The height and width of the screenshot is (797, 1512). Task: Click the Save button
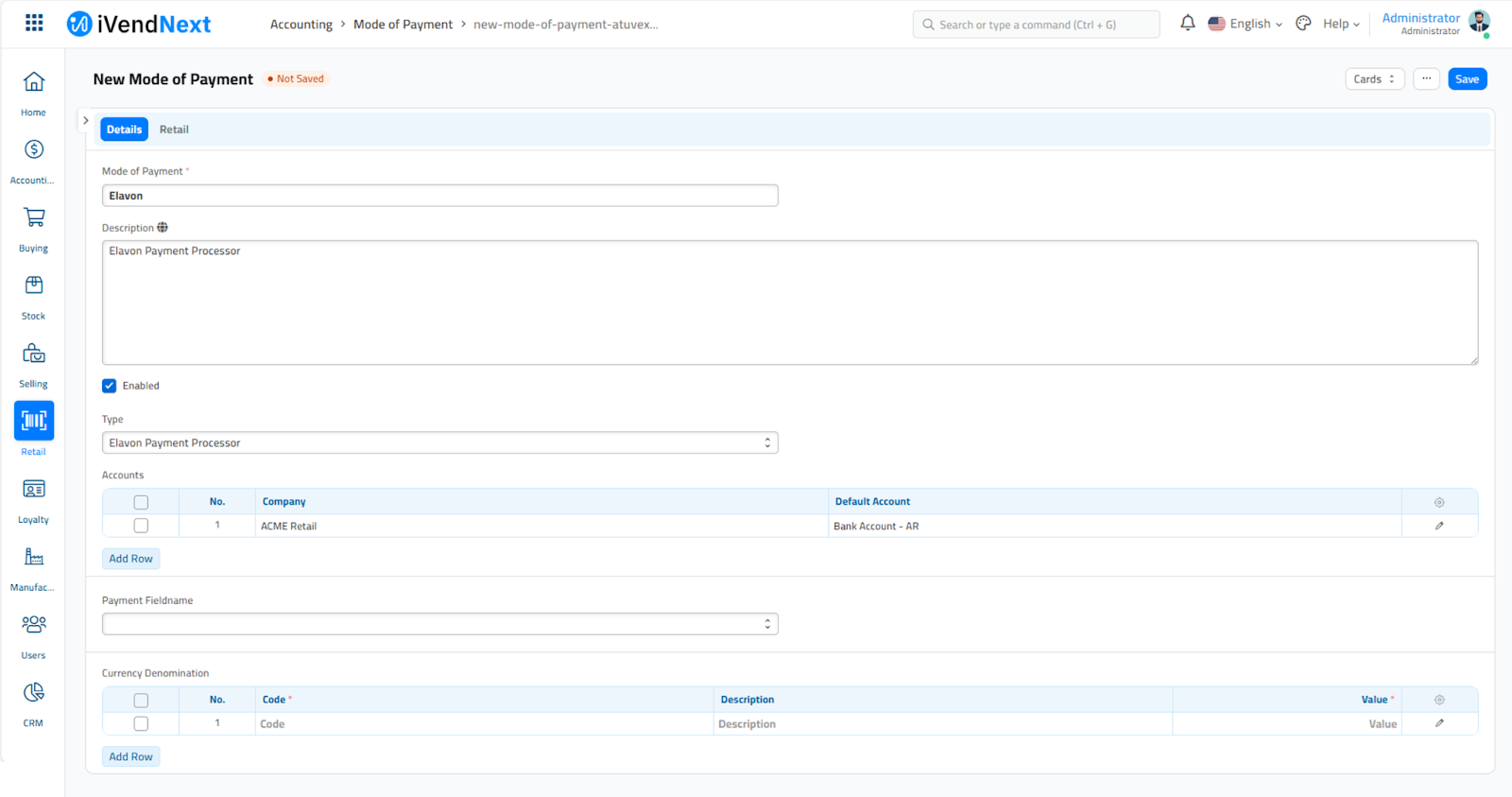click(x=1468, y=79)
